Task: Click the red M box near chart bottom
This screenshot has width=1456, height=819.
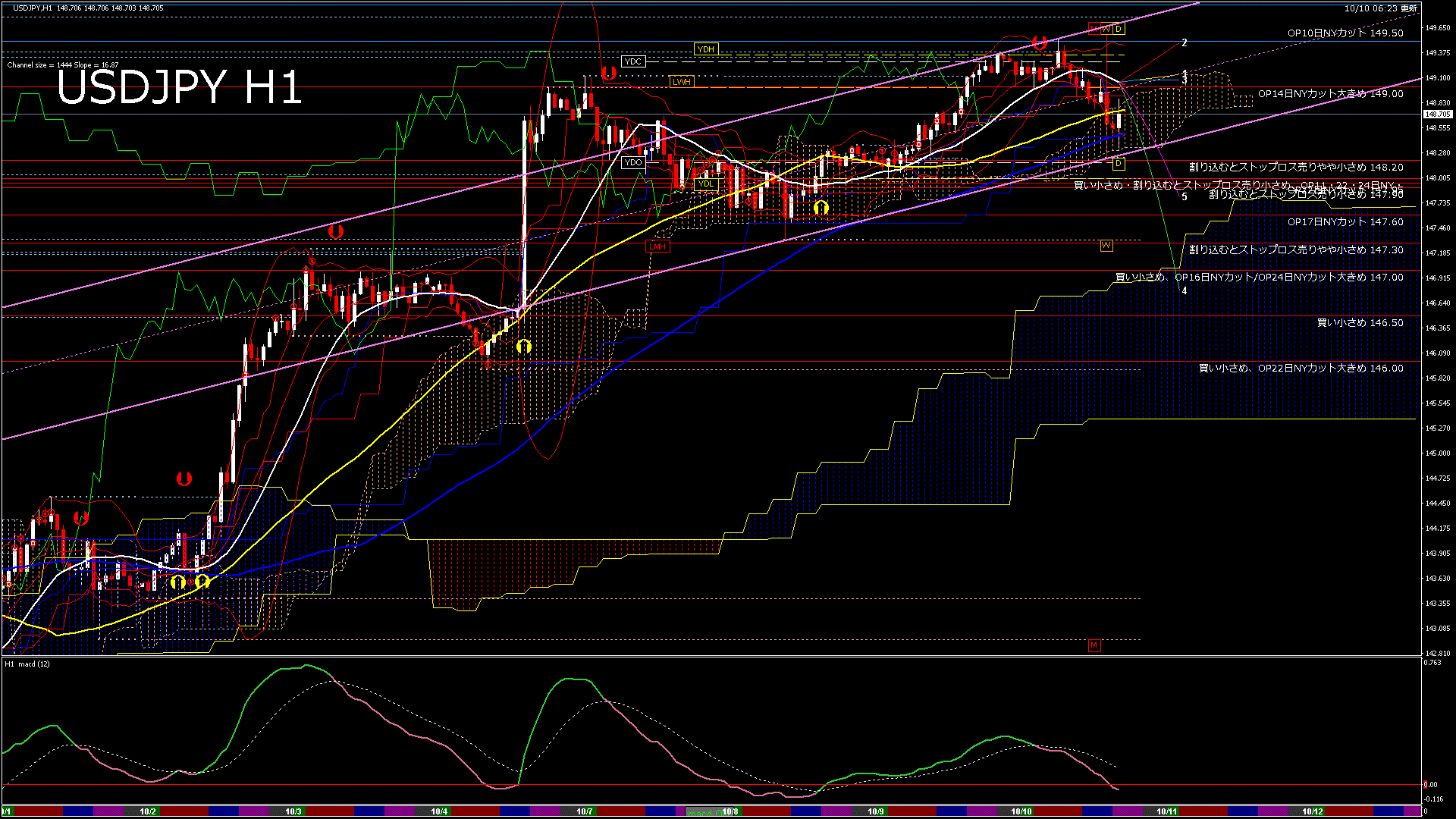Action: [x=1094, y=645]
